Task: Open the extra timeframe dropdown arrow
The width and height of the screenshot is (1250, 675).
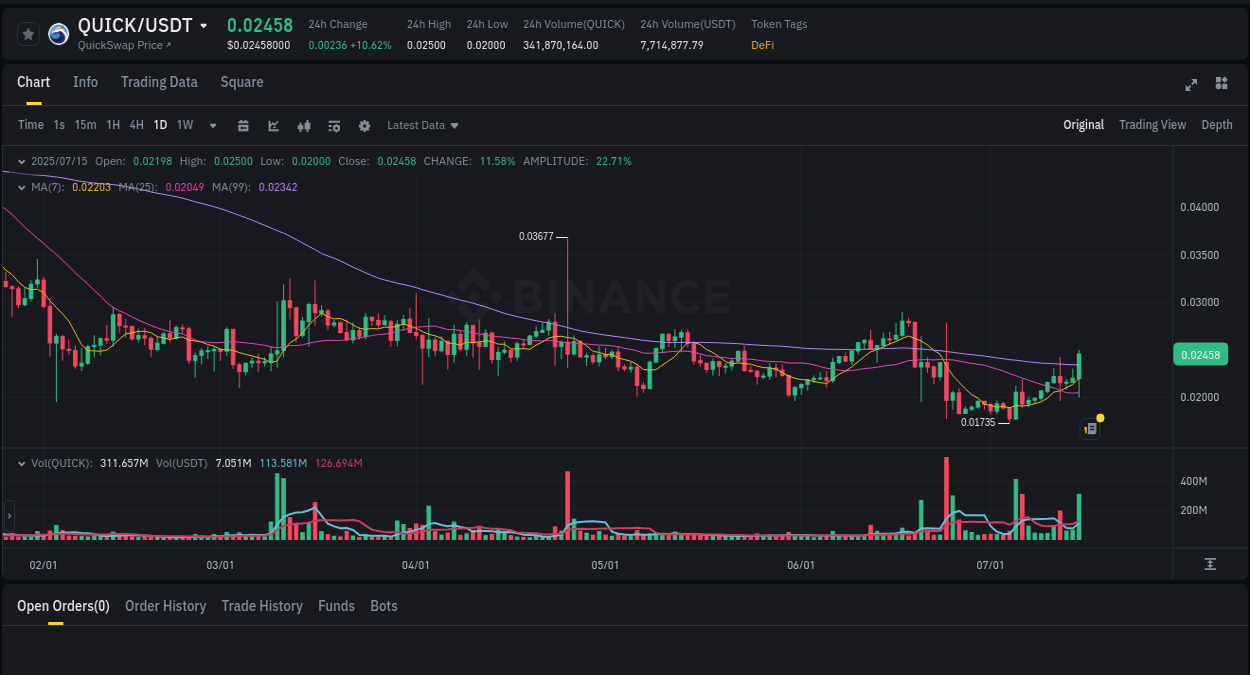Action: tap(211, 125)
